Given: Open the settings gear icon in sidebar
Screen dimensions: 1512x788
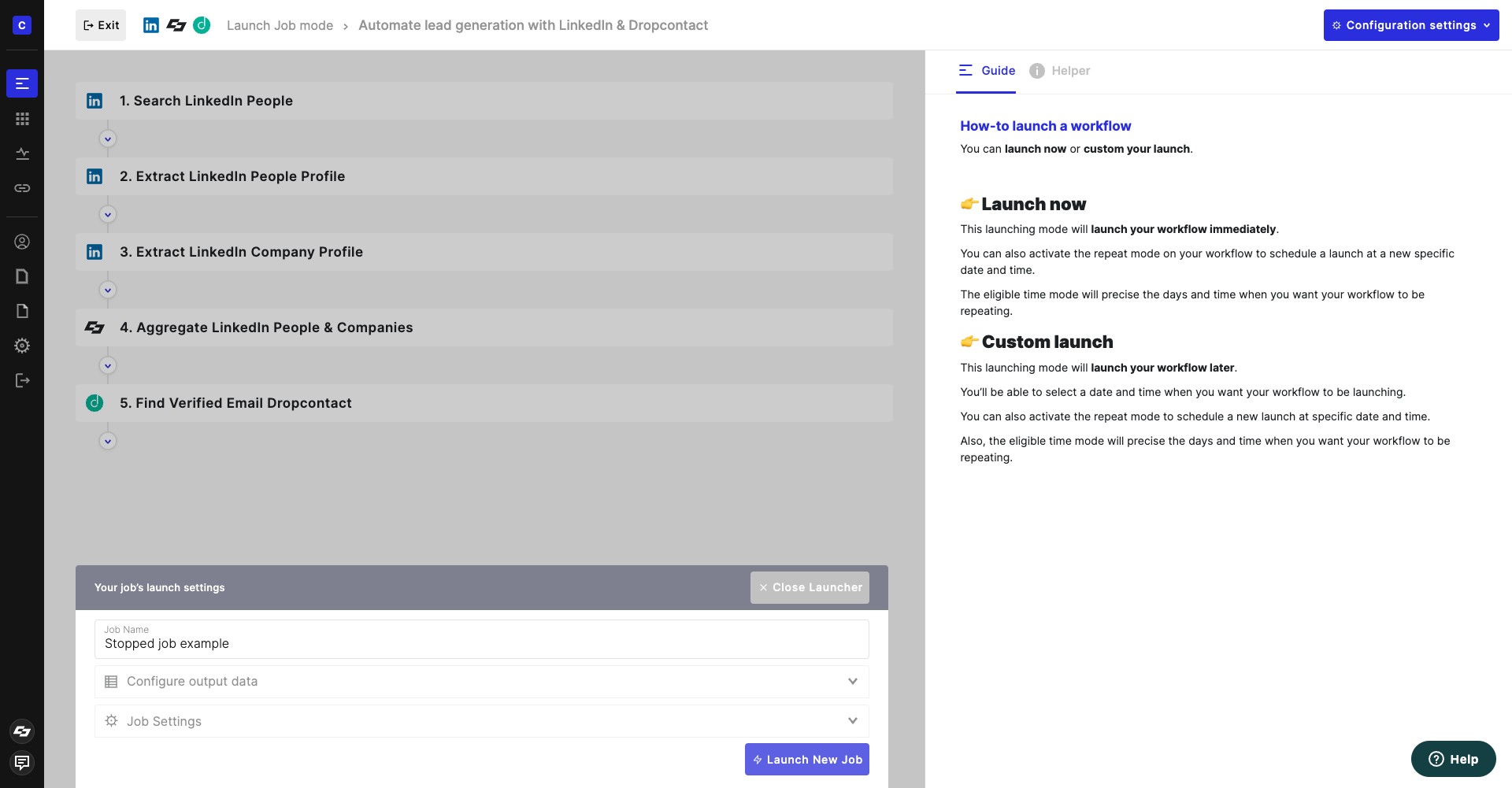Looking at the screenshot, I should tap(22, 346).
